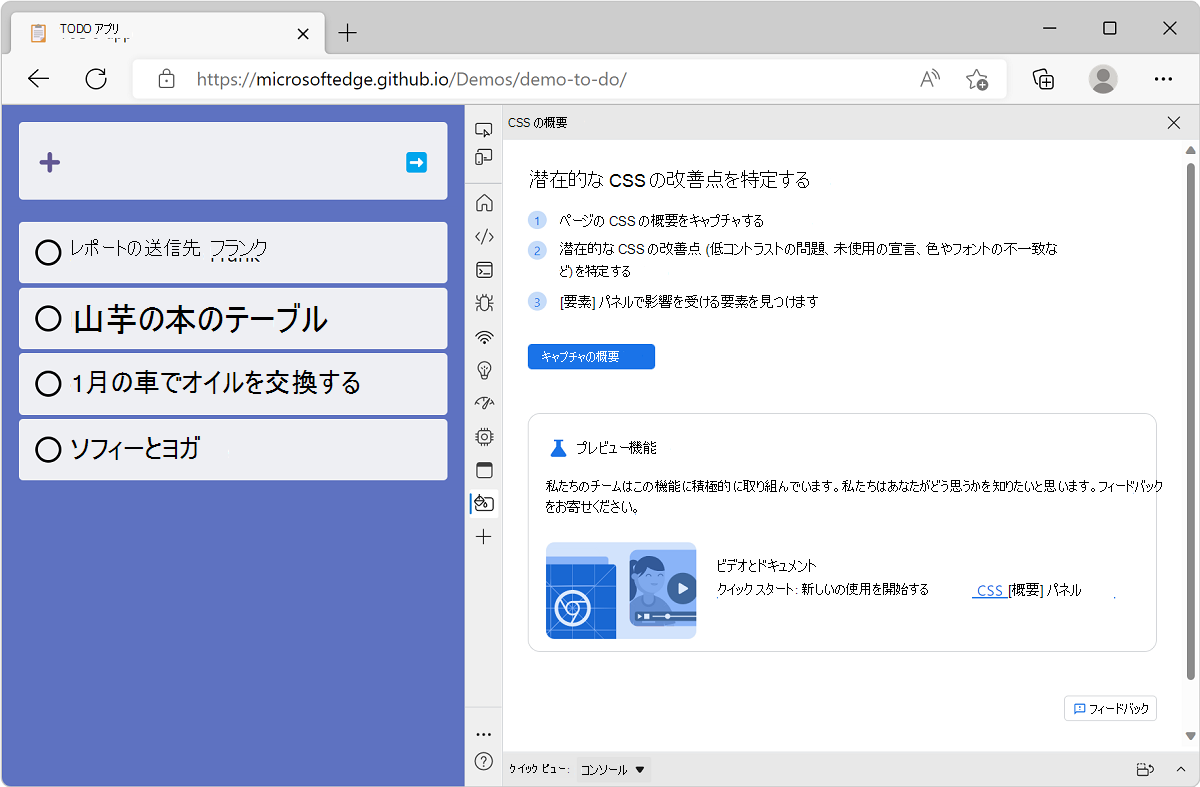Check off the 山芋の本のテーブル todo item
1200x787 pixels.
(x=48, y=318)
